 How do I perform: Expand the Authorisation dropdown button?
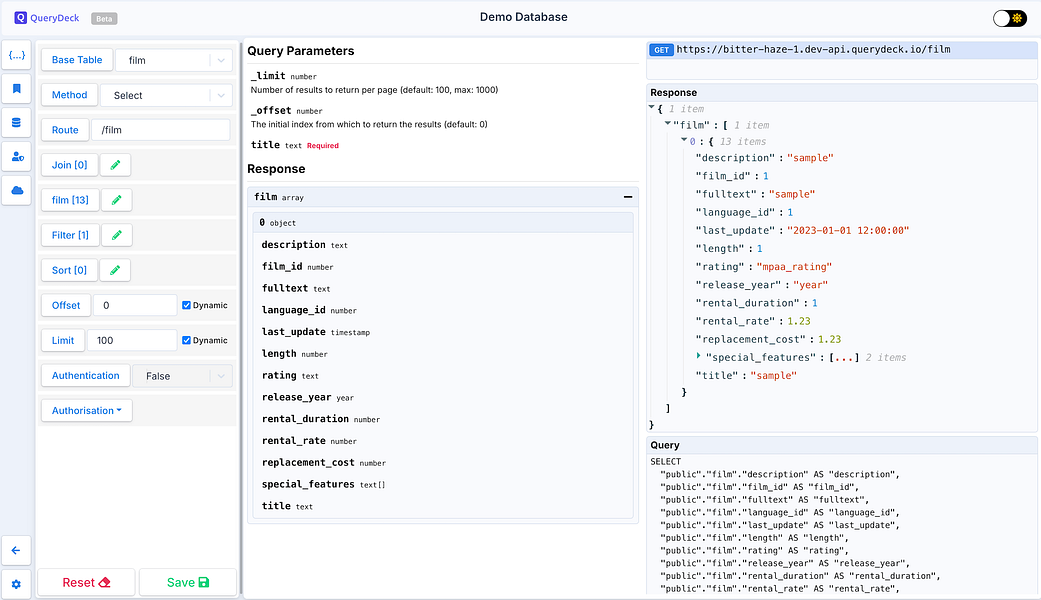pyautogui.click(x=86, y=410)
